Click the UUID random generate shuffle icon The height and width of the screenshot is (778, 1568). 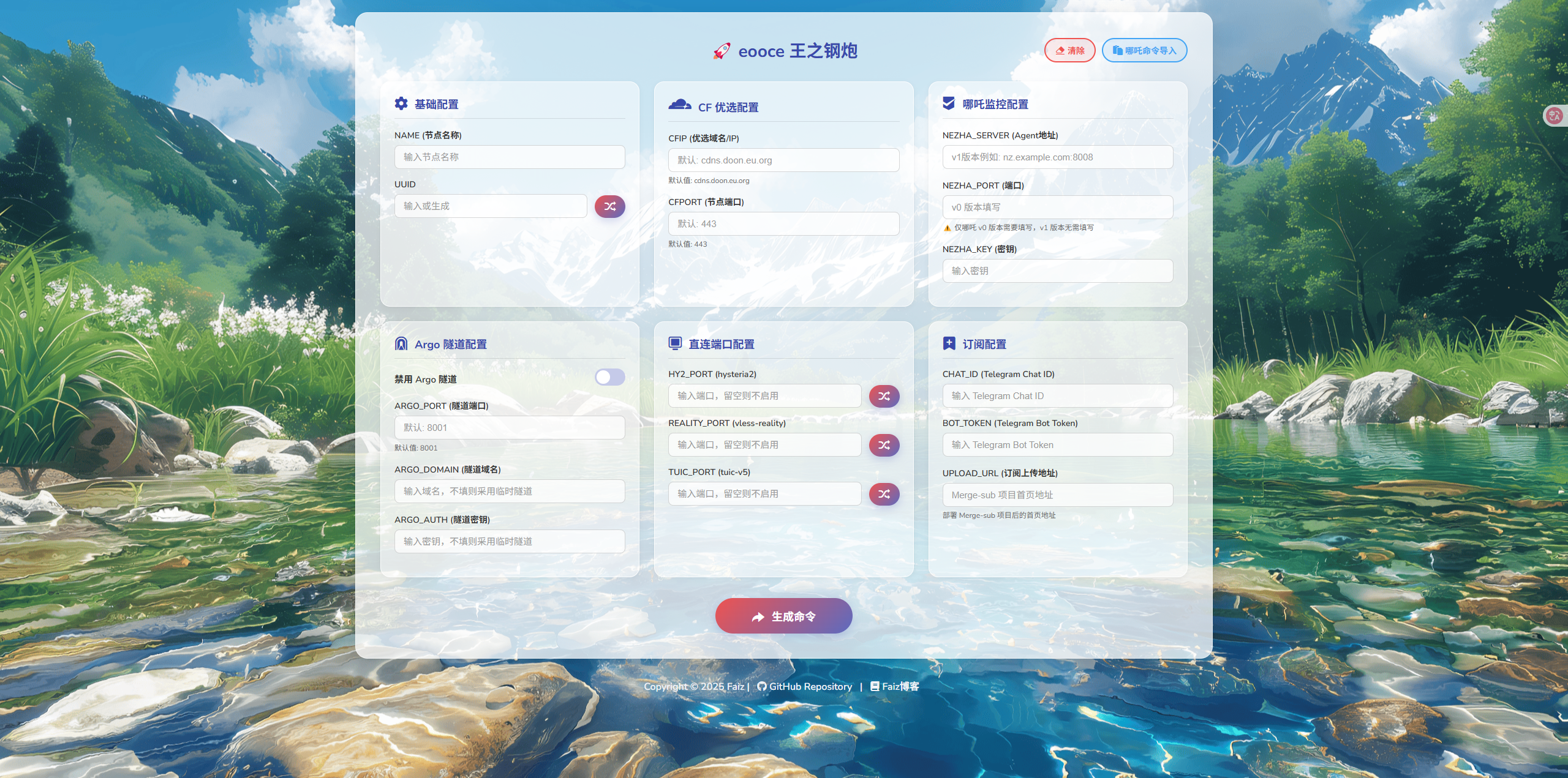click(x=609, y=206)
